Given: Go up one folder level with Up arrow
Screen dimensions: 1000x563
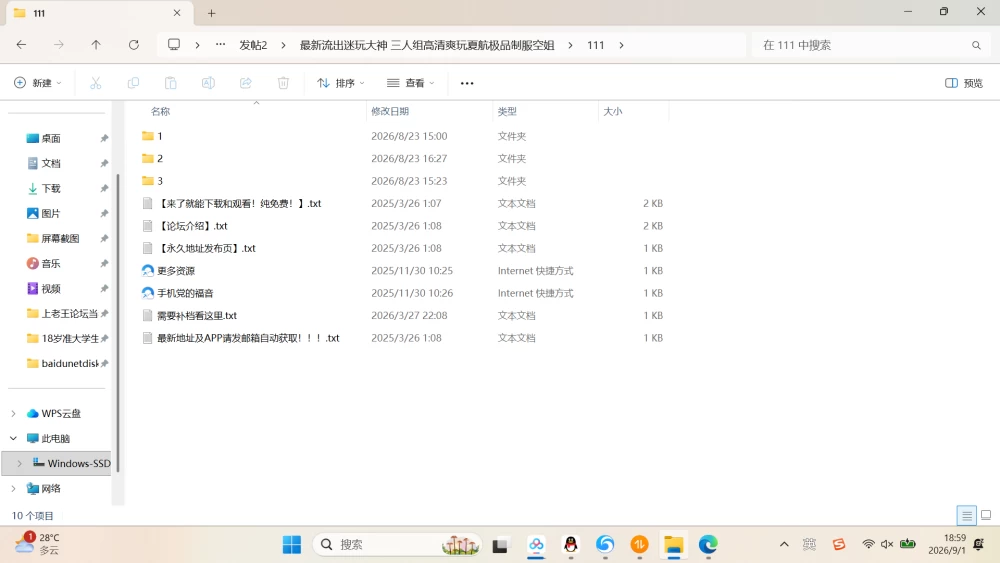Looking at the screenshot, I should pyautogui.click(x=96, y=45).
